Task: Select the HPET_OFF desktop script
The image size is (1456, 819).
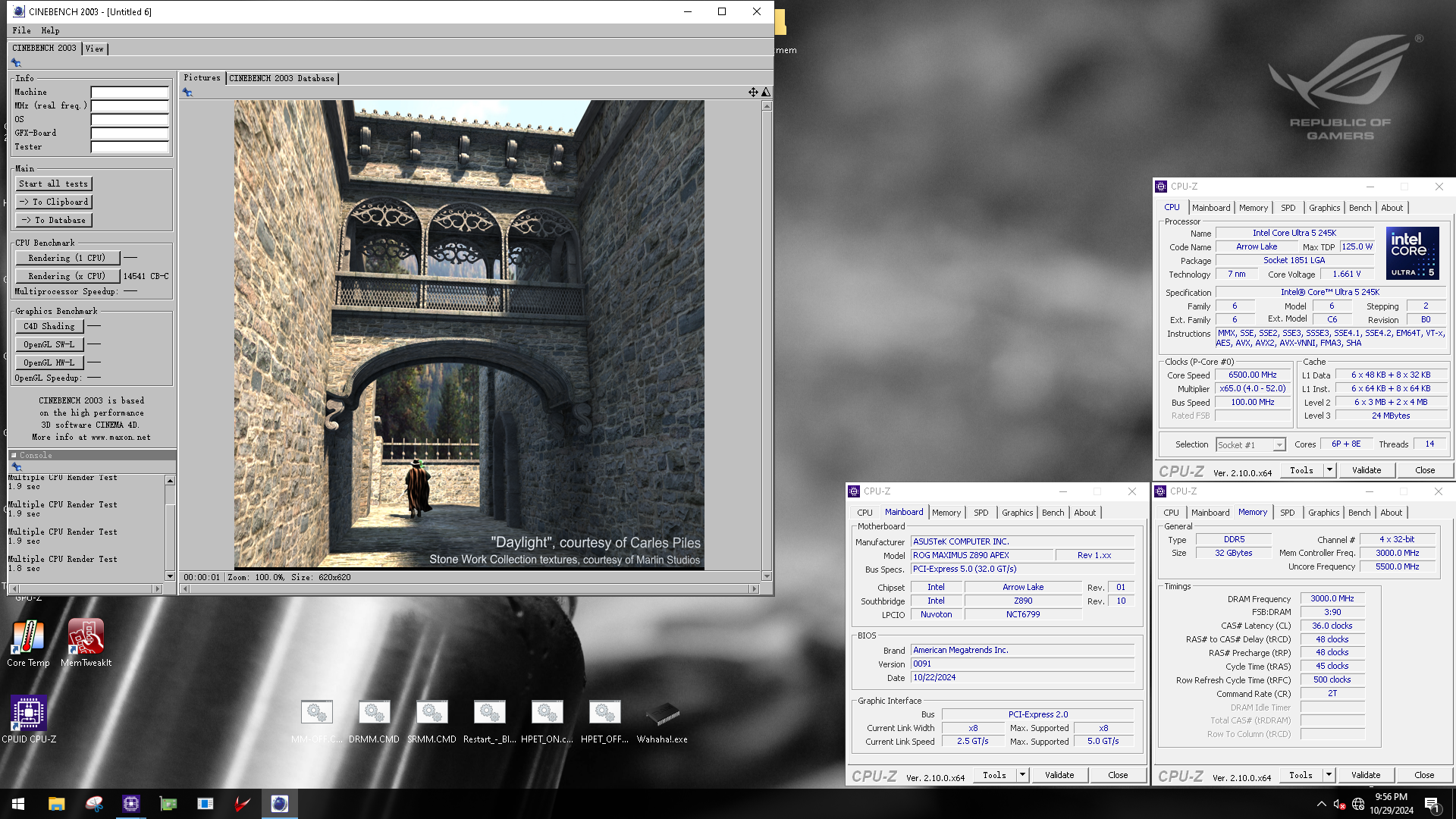Action: tap(604, 721)
